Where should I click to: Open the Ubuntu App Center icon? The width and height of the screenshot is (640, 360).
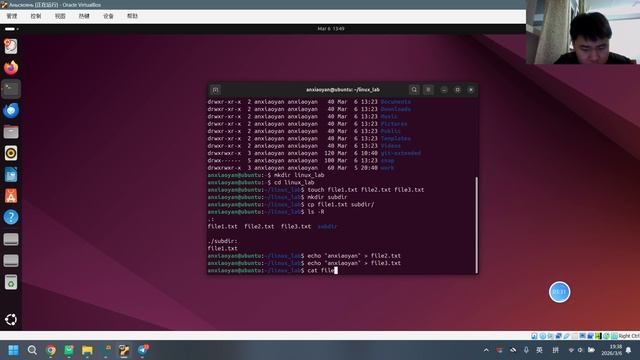(11, 196)
